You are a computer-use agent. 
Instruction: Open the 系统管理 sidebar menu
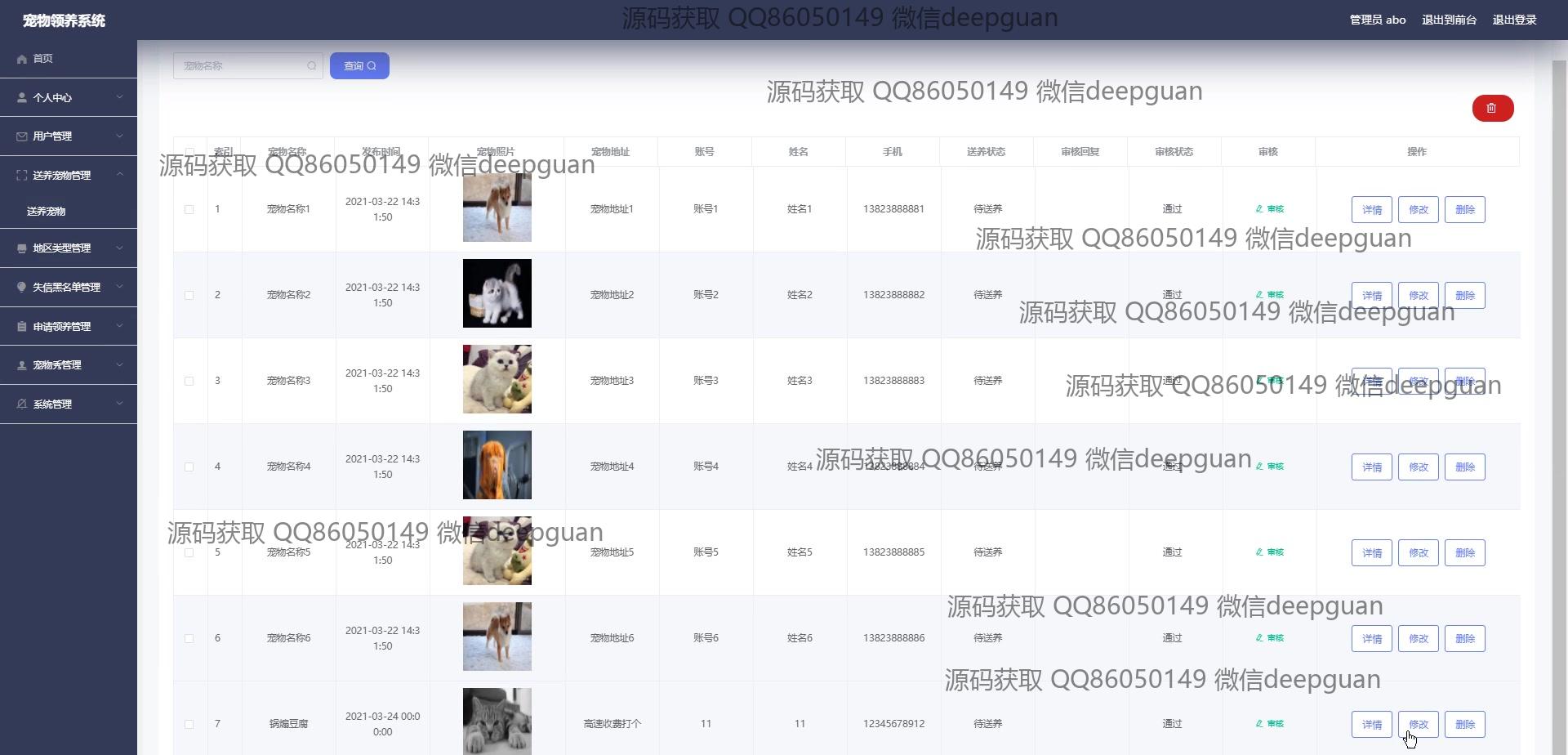69,404
